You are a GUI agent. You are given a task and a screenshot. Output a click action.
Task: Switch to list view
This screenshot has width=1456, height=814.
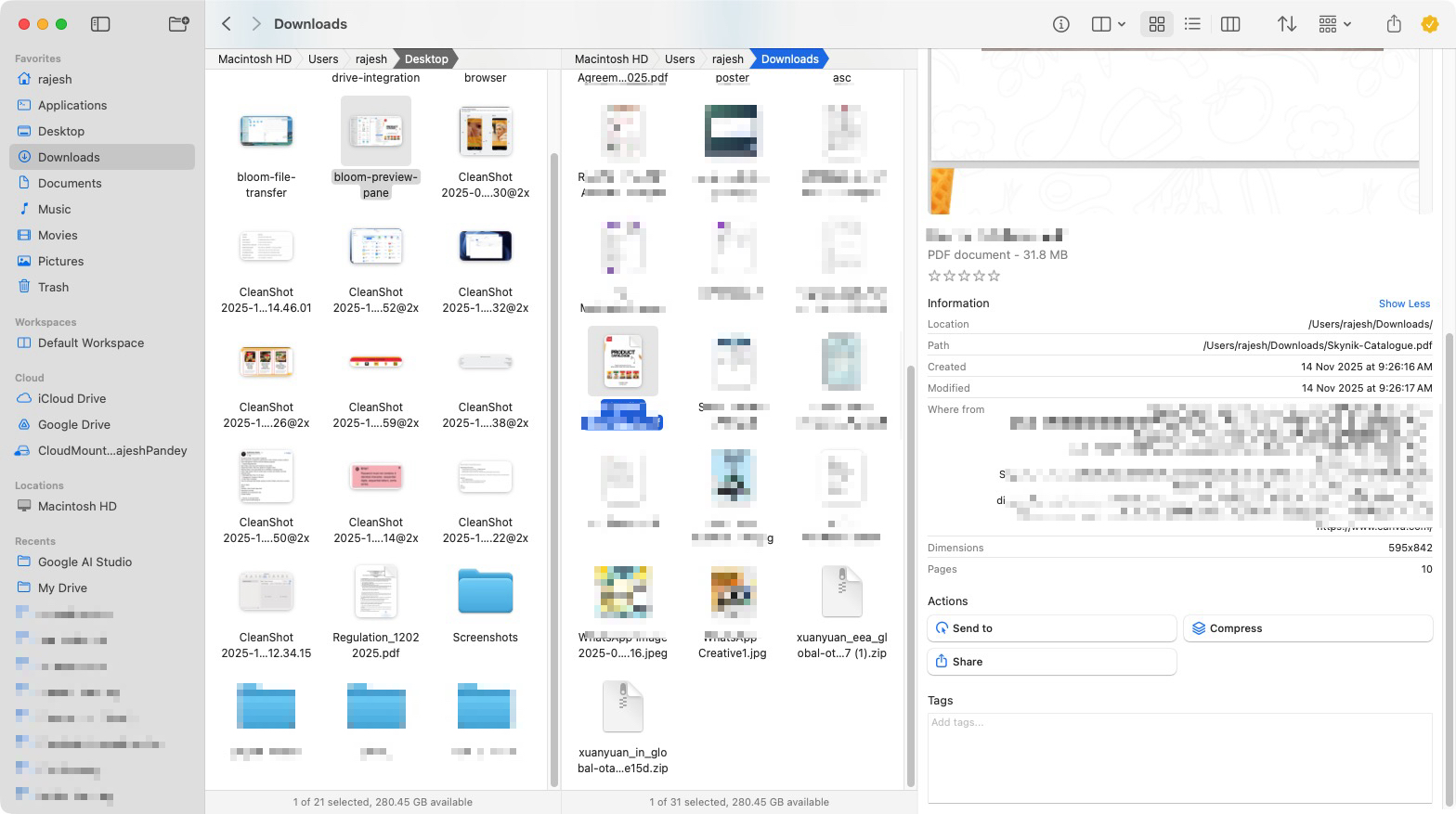1193,24
